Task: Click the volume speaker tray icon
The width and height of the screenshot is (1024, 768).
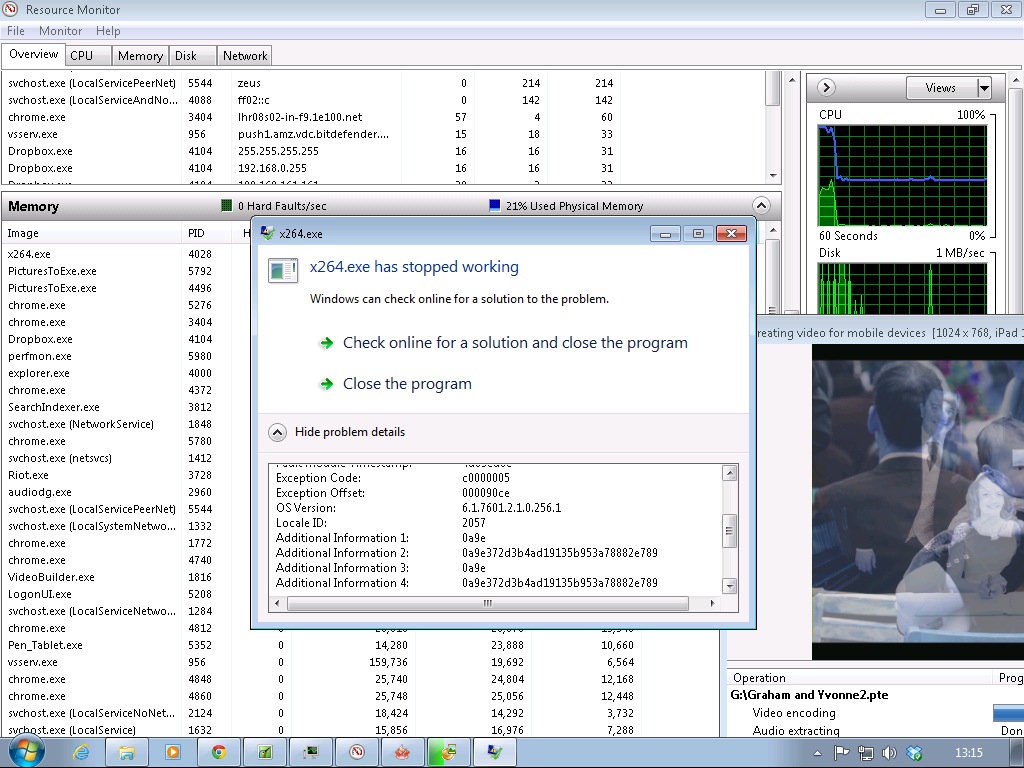Action: click(889, 753)
